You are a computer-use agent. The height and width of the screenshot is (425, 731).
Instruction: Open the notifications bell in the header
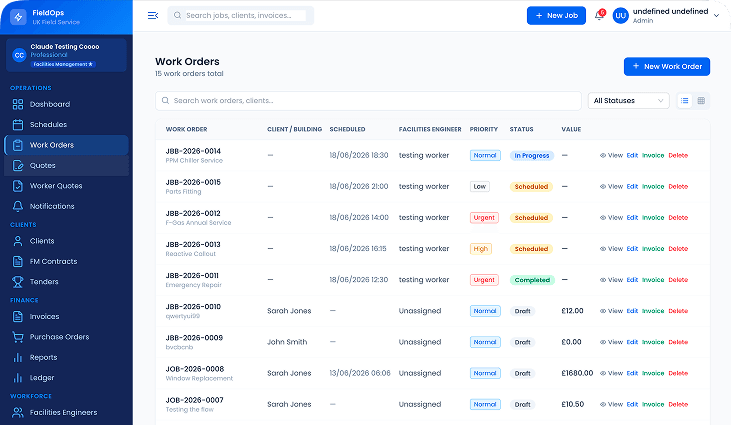point(599,15)
